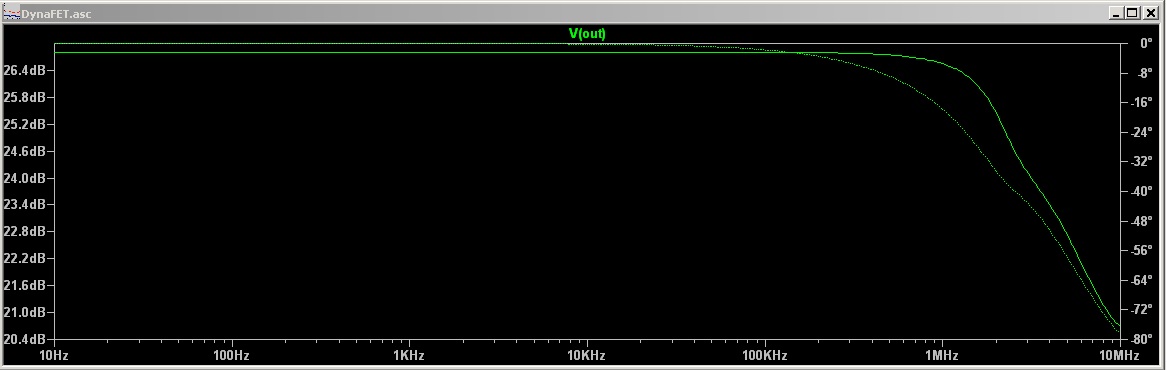Click the DynaFET.asc window icon
Image resolution: width=1167 pixels, height=370 pixels.
(11, 13)
